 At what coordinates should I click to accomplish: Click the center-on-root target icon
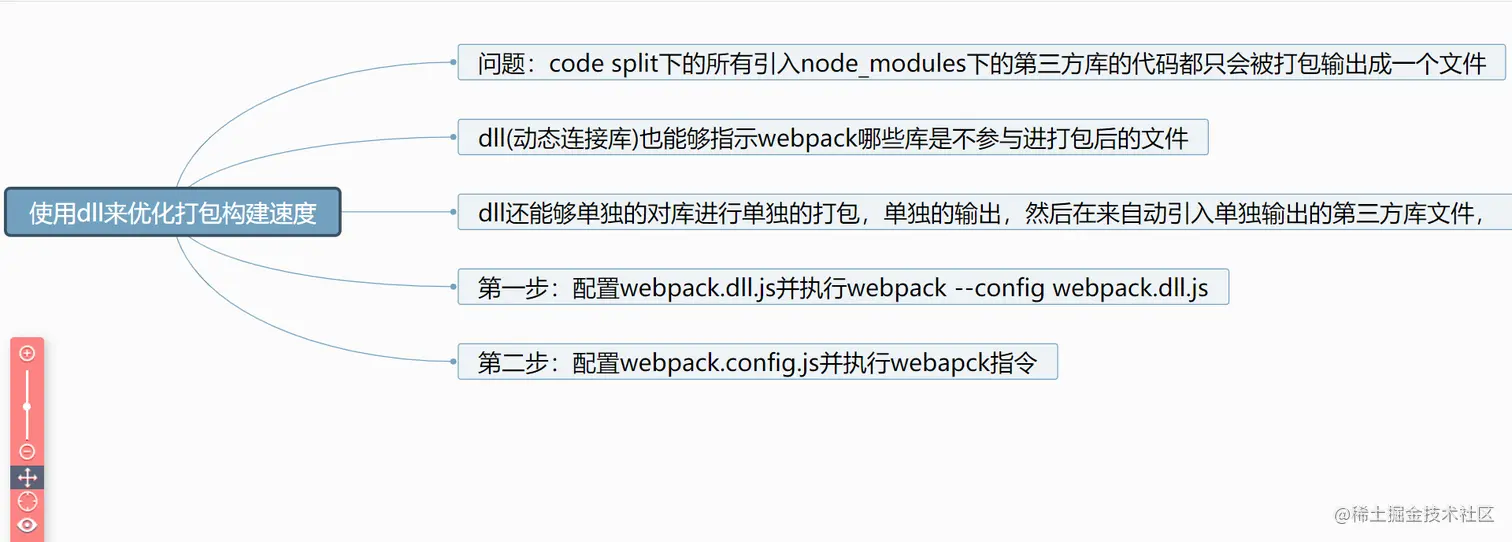(27, 501)
